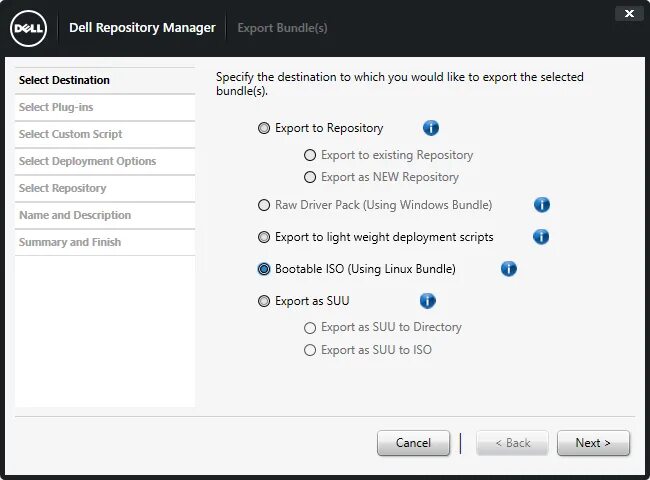Click the Dell logo icon

click(x=27, y=28)
